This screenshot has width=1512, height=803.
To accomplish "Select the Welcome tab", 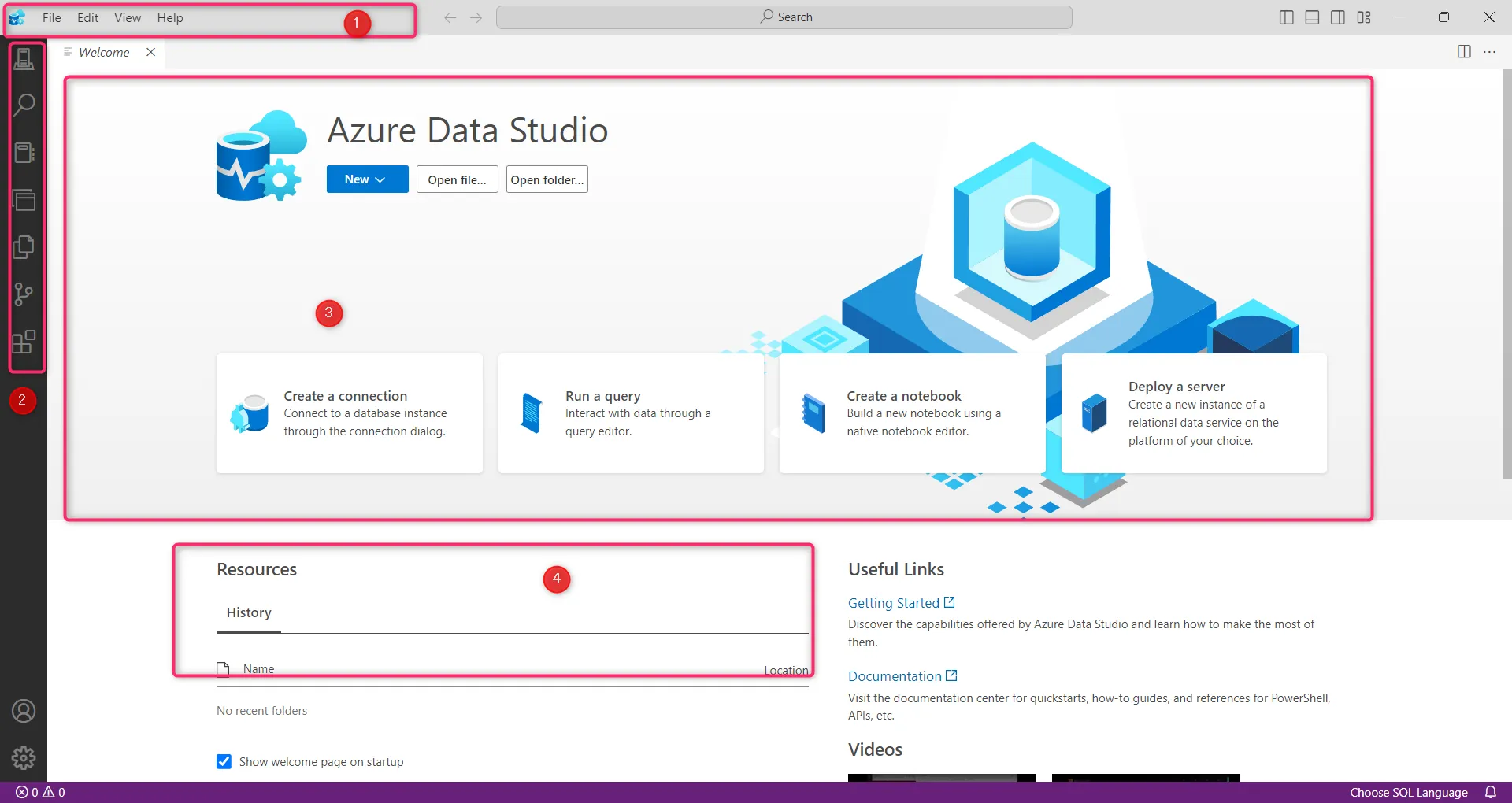I will pyautogui.click(x=104, y=52).
